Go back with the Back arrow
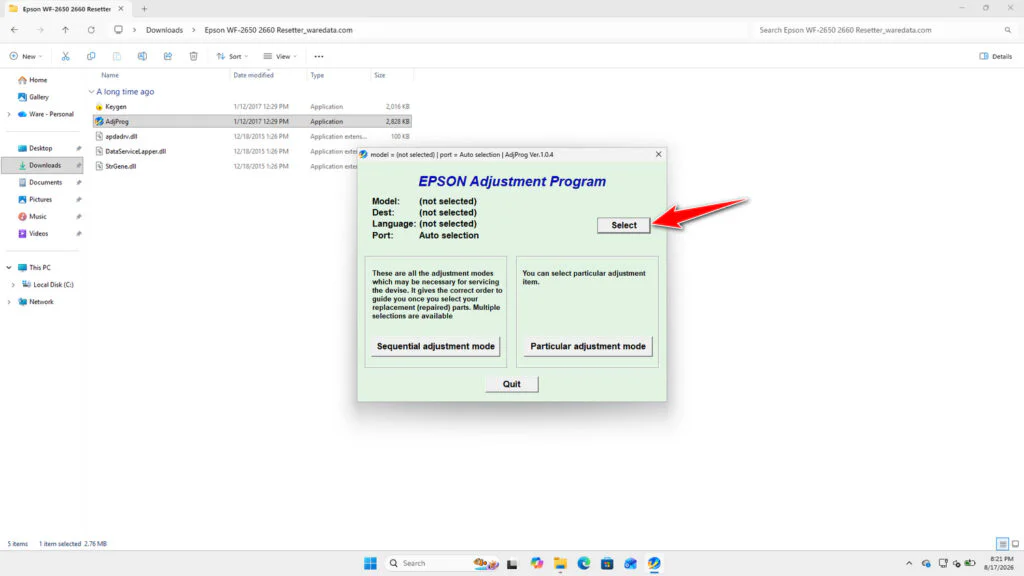1024x576 pixels. coord(14,30)
